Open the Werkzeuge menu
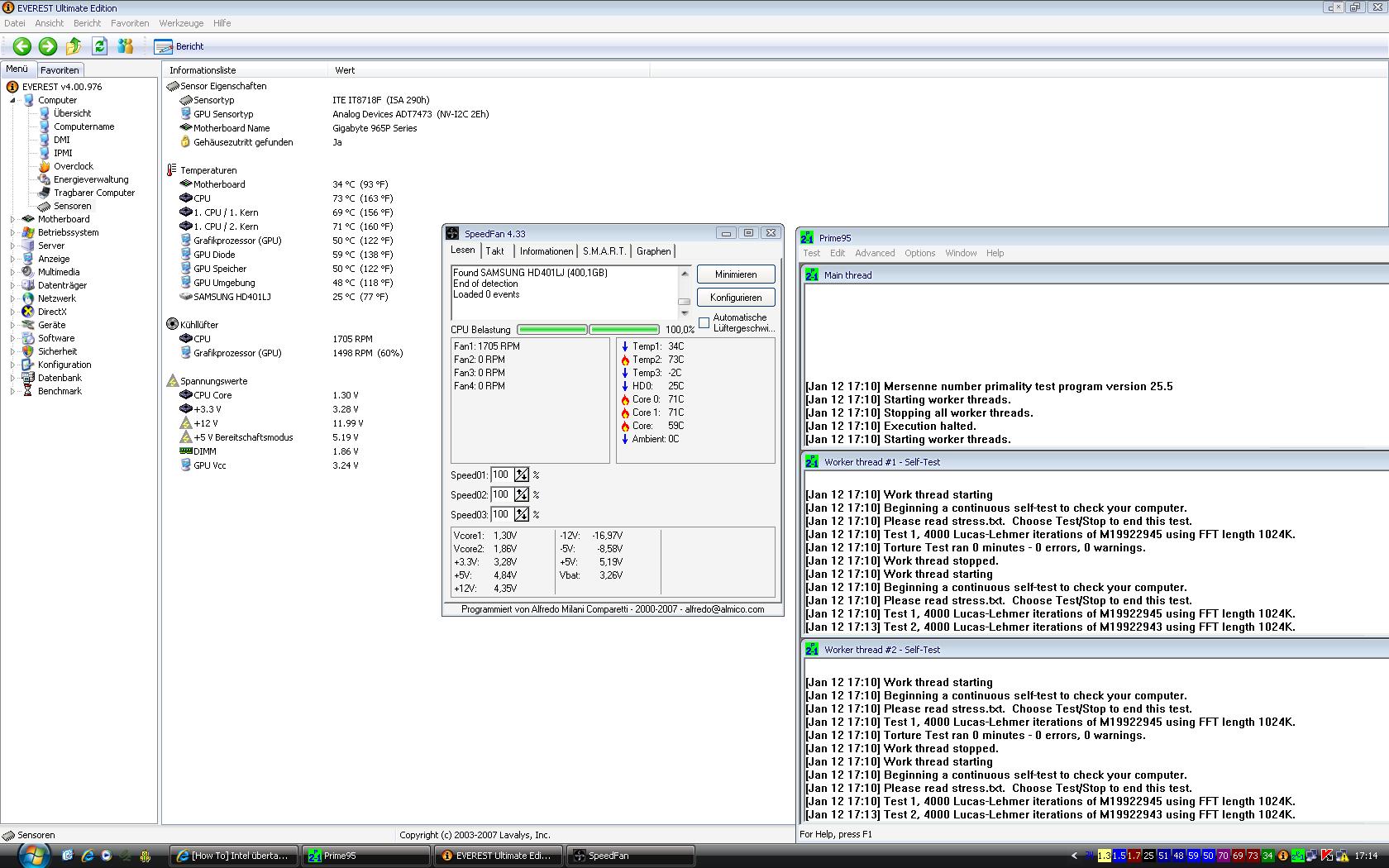The height and width of the screenshot is (868, 1389). coord(181,23)
